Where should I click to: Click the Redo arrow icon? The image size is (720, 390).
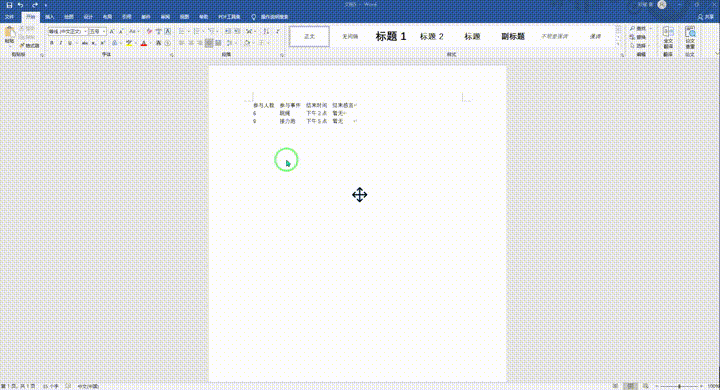click(x=35, y=5)
